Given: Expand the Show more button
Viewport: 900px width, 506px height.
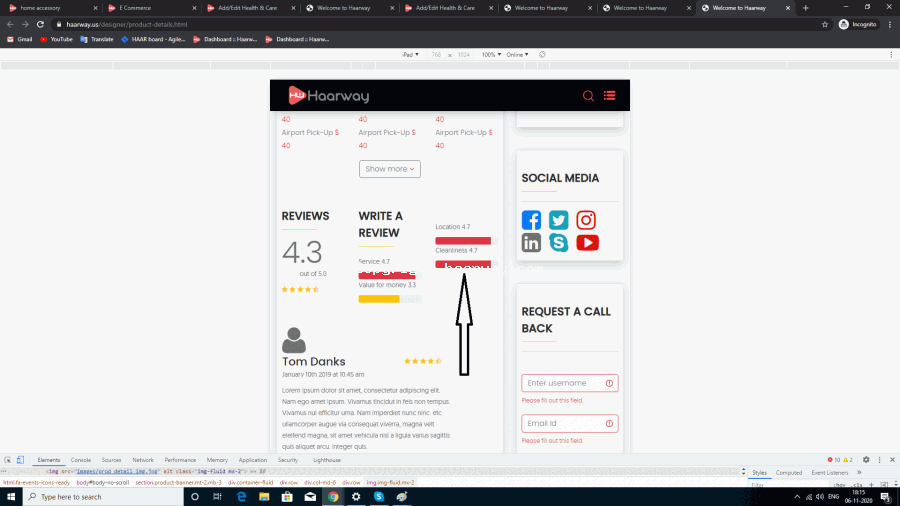Looking at the screenshot, I should [x=389, y=169].
